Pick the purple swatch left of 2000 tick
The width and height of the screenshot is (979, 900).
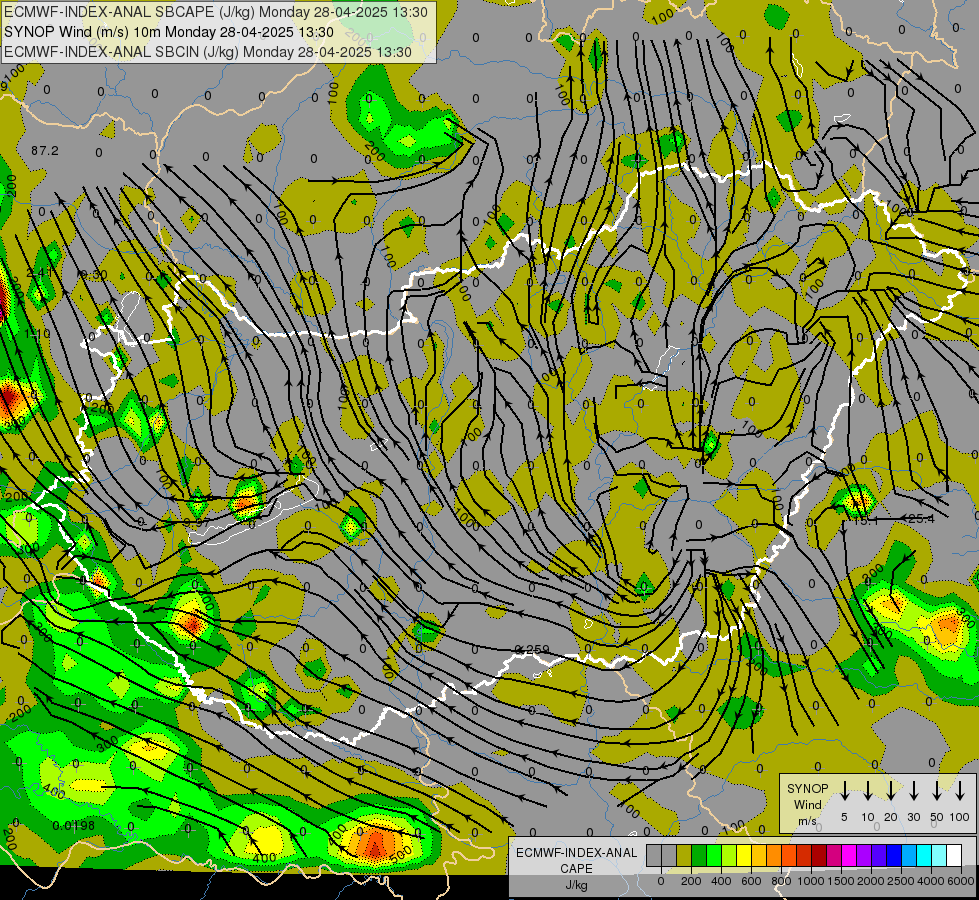coord(864,855)
